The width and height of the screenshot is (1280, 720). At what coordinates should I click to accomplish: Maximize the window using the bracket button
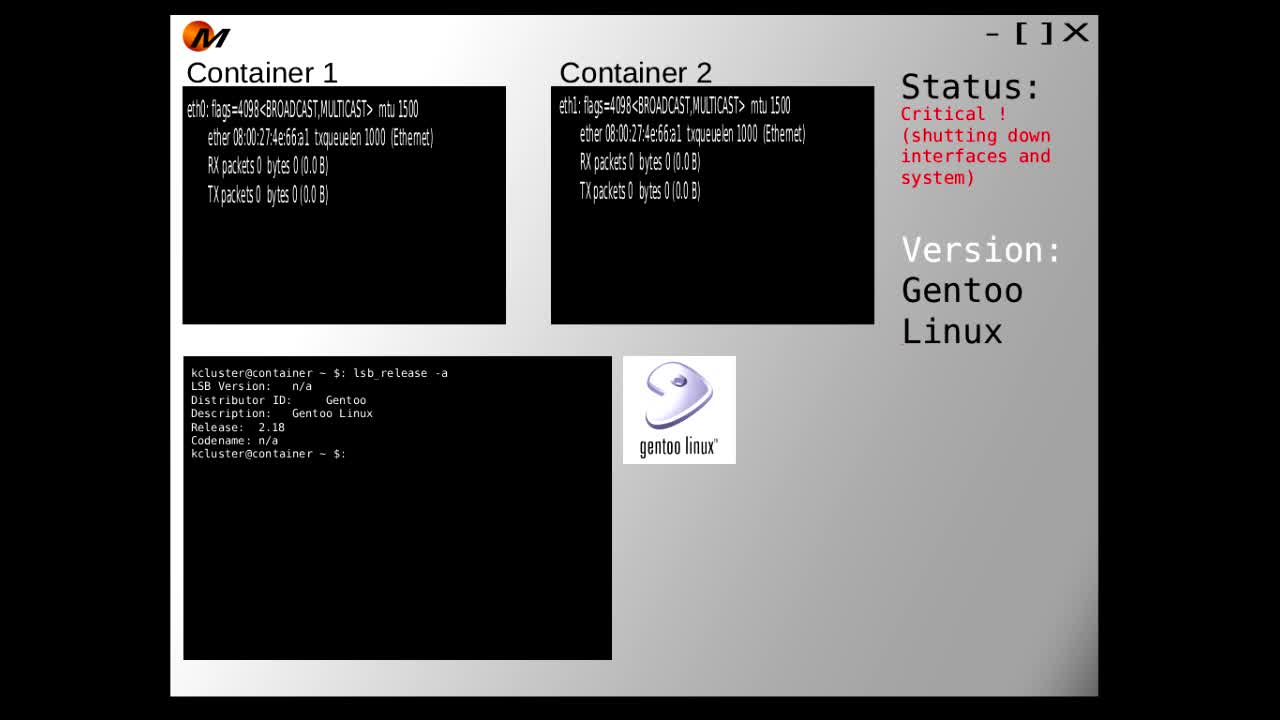click(1034, 34)
